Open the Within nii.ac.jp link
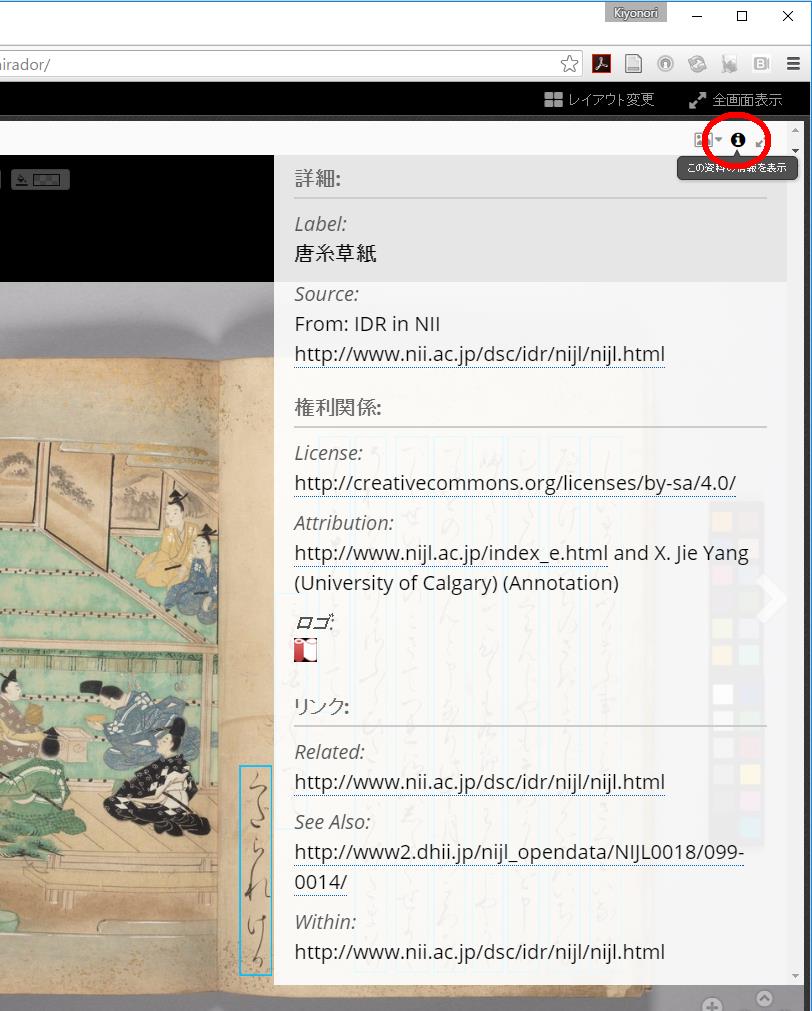Screen dimensions: 812x1011 479,952
